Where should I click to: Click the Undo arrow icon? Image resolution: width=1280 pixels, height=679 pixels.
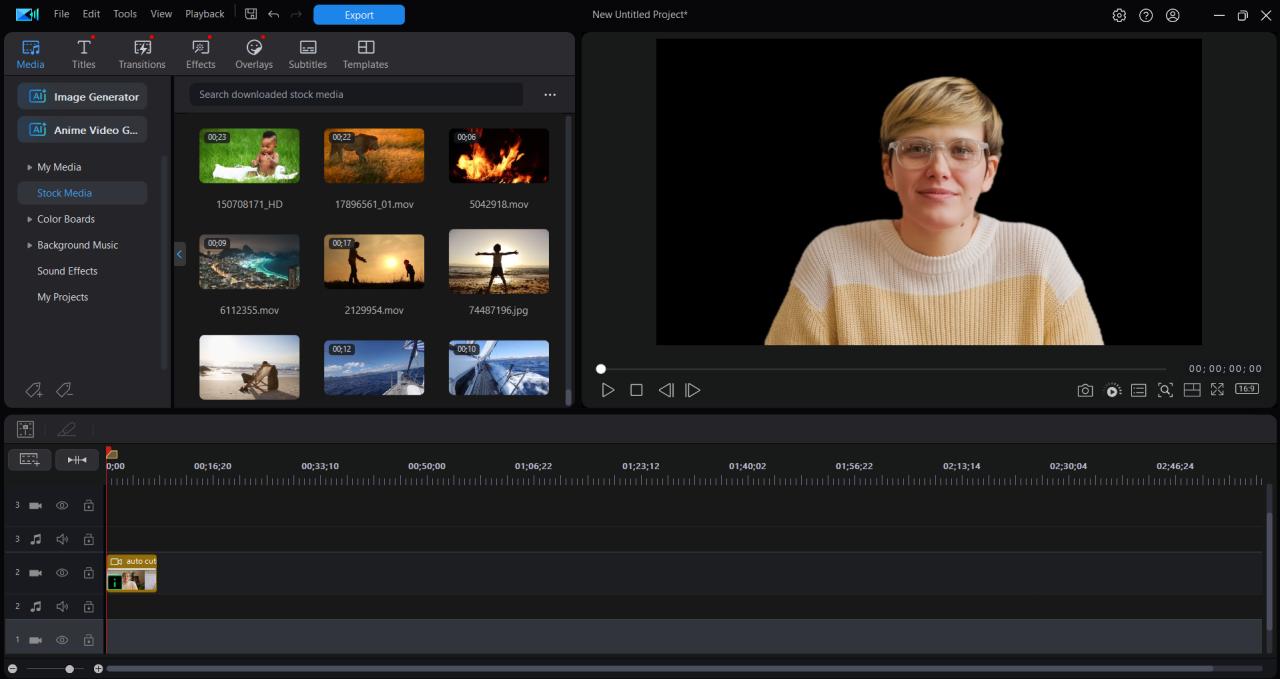[273, 15]
